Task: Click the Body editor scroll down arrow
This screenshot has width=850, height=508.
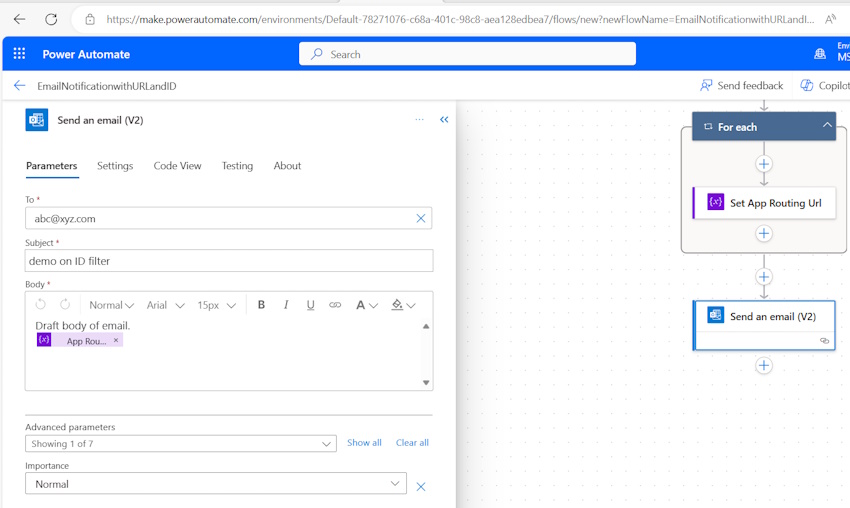Action: pos(426,383)
